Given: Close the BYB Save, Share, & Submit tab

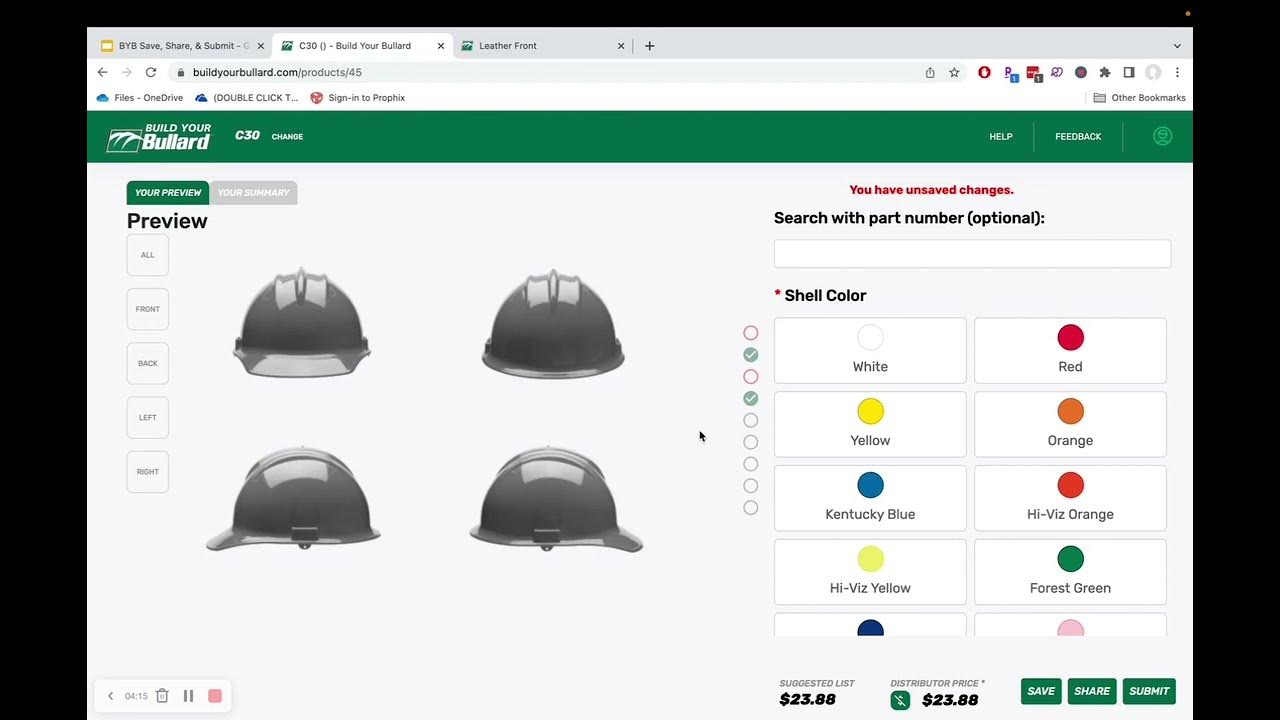Looking at the screenshot, I should [x=261, y=46].
